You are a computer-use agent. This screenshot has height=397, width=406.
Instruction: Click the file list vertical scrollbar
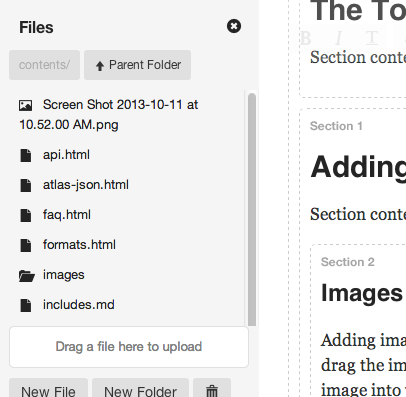pos(252,209)
